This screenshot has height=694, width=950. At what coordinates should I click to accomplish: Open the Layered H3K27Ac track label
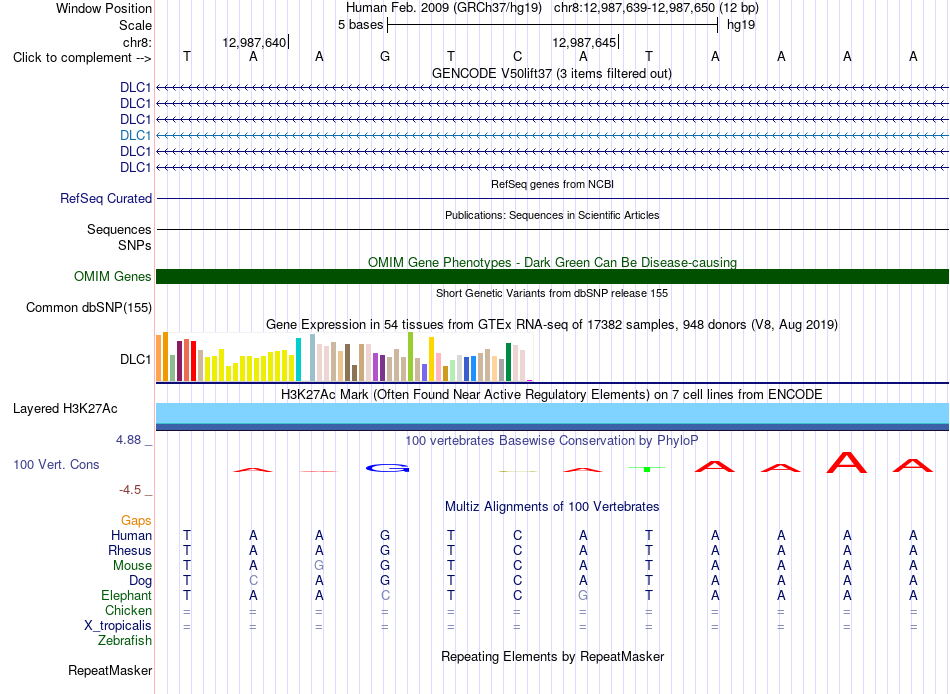point(65,409)
